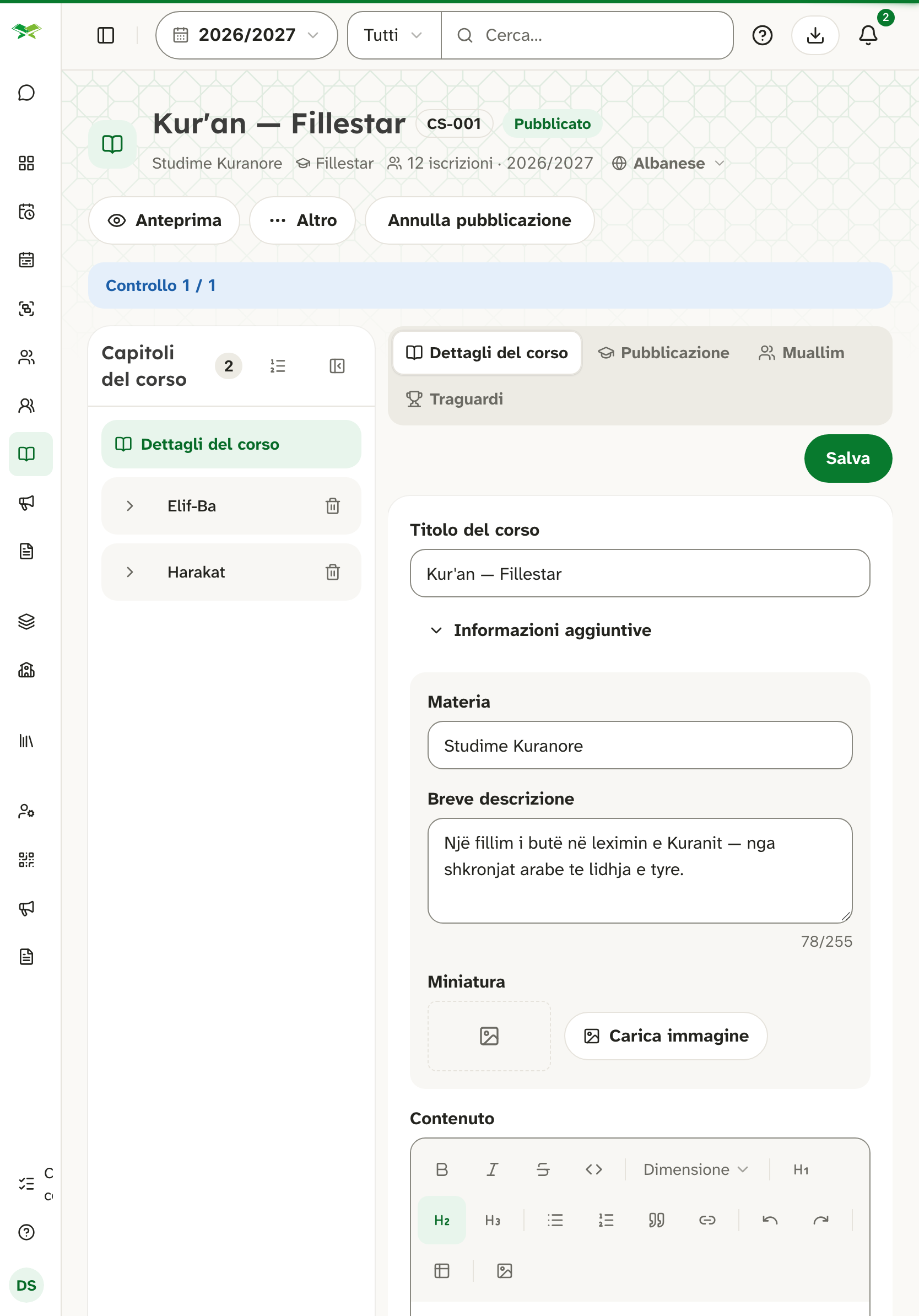Click the numbered list icon in chapters header
The width and height of the screenshot is (919, 1316).
278,366
